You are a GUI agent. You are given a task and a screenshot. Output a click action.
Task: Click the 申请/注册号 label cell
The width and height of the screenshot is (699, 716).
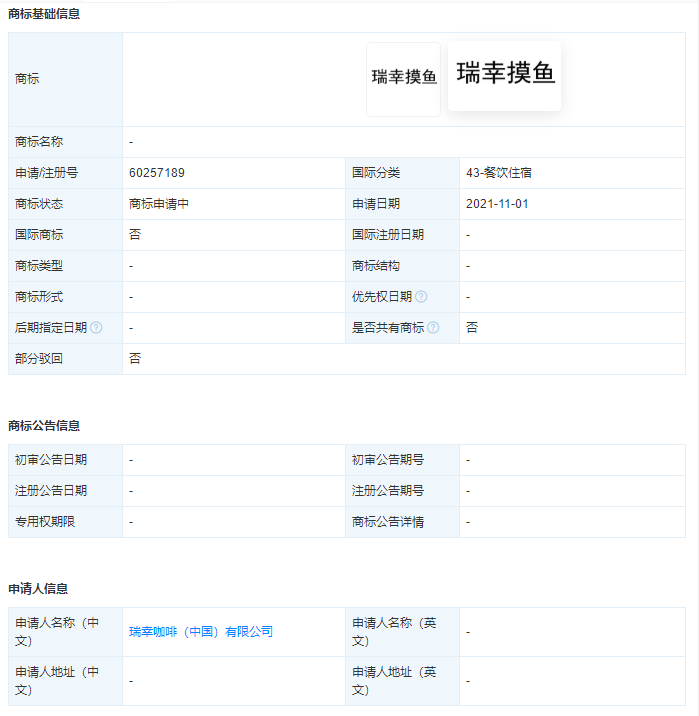[65, 173]
